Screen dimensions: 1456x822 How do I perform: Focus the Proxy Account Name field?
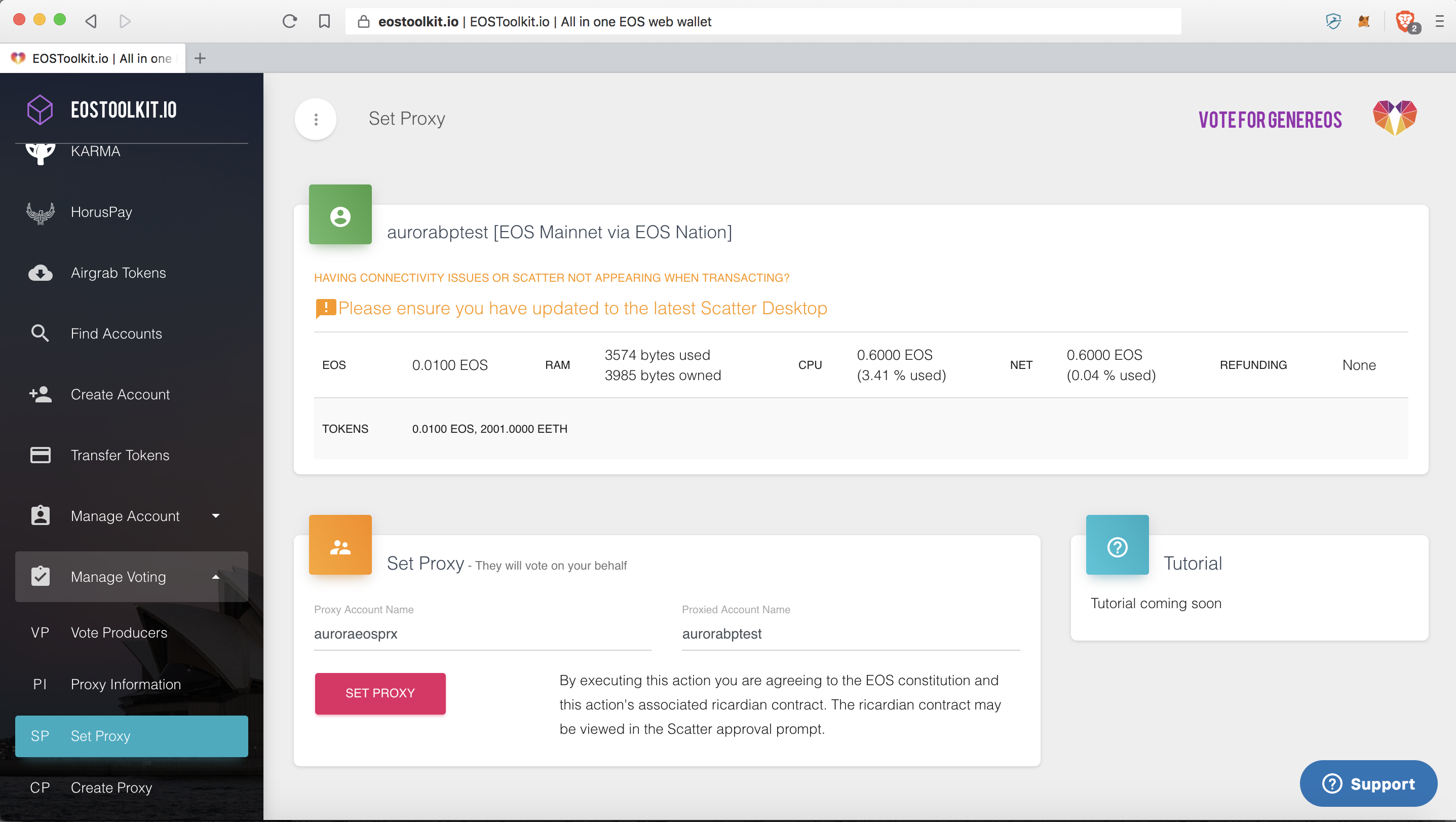point(483,634)
